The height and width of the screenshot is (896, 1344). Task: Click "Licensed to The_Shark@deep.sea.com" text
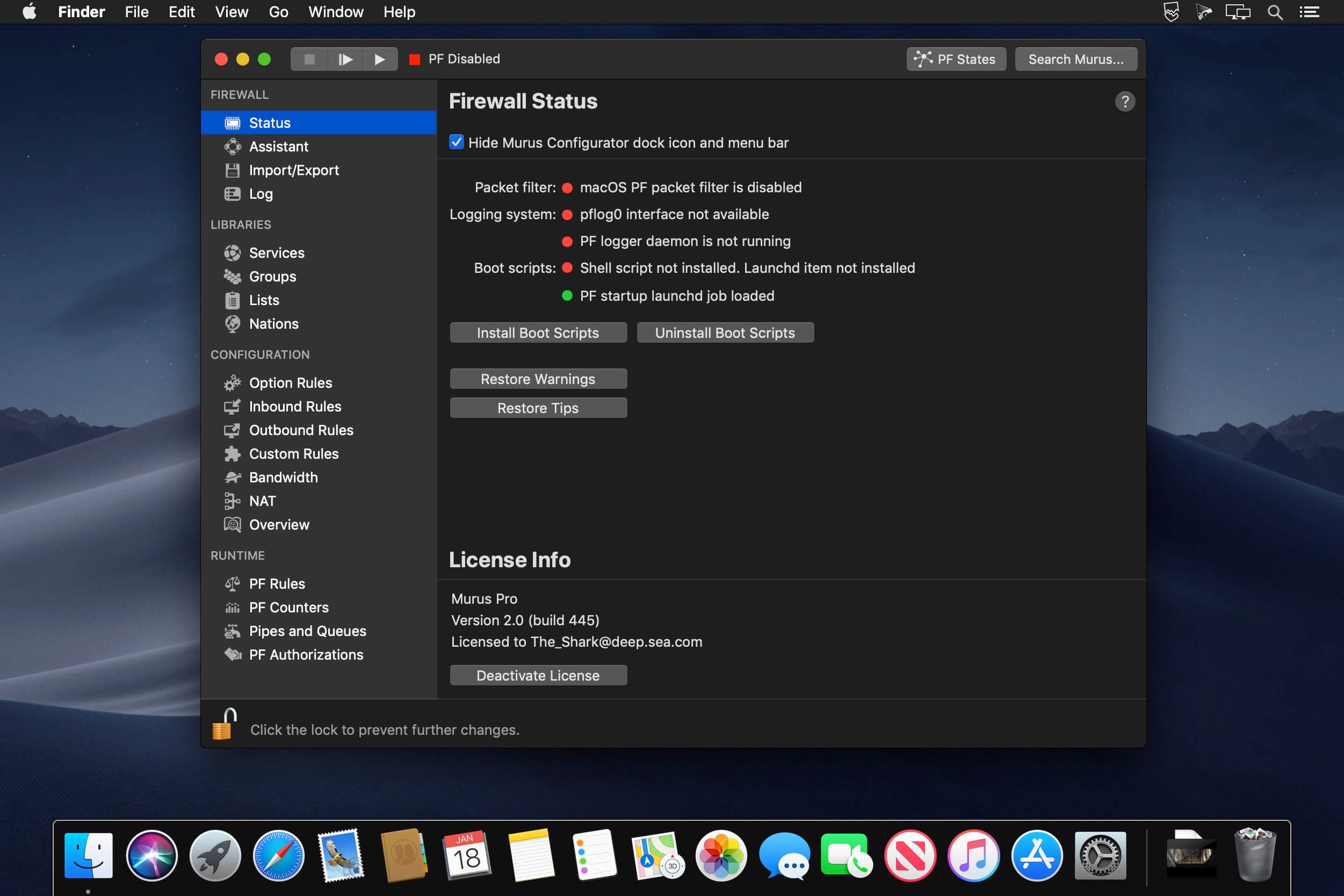tap(576, 642)
